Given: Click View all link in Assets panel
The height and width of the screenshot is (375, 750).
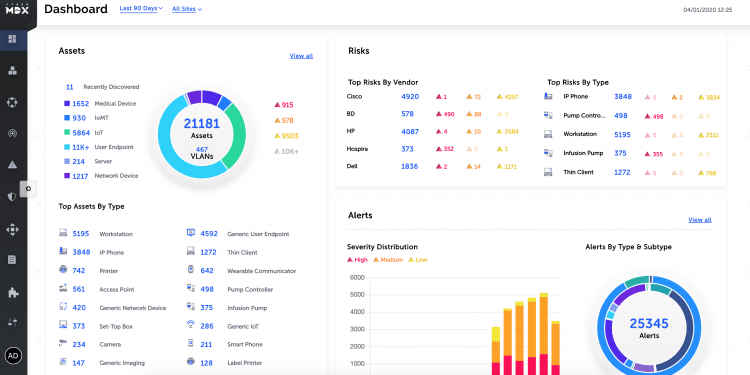Looking at the screenshot, I should click(x=301, y=56).
